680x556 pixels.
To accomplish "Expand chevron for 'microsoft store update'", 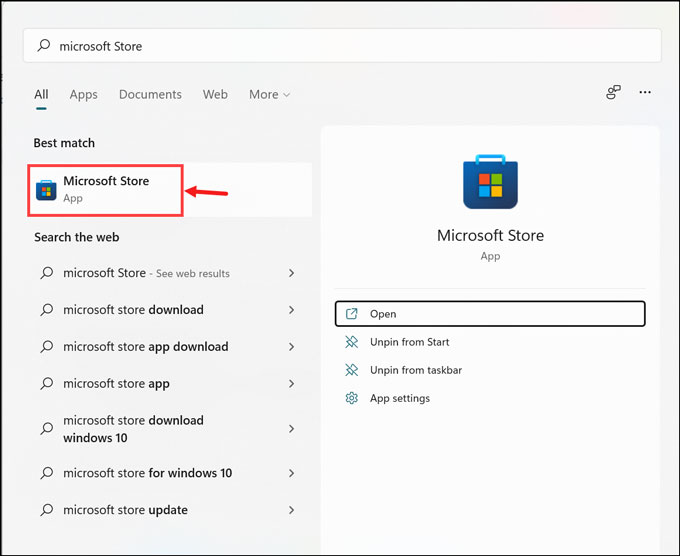I will coord(291,510).
